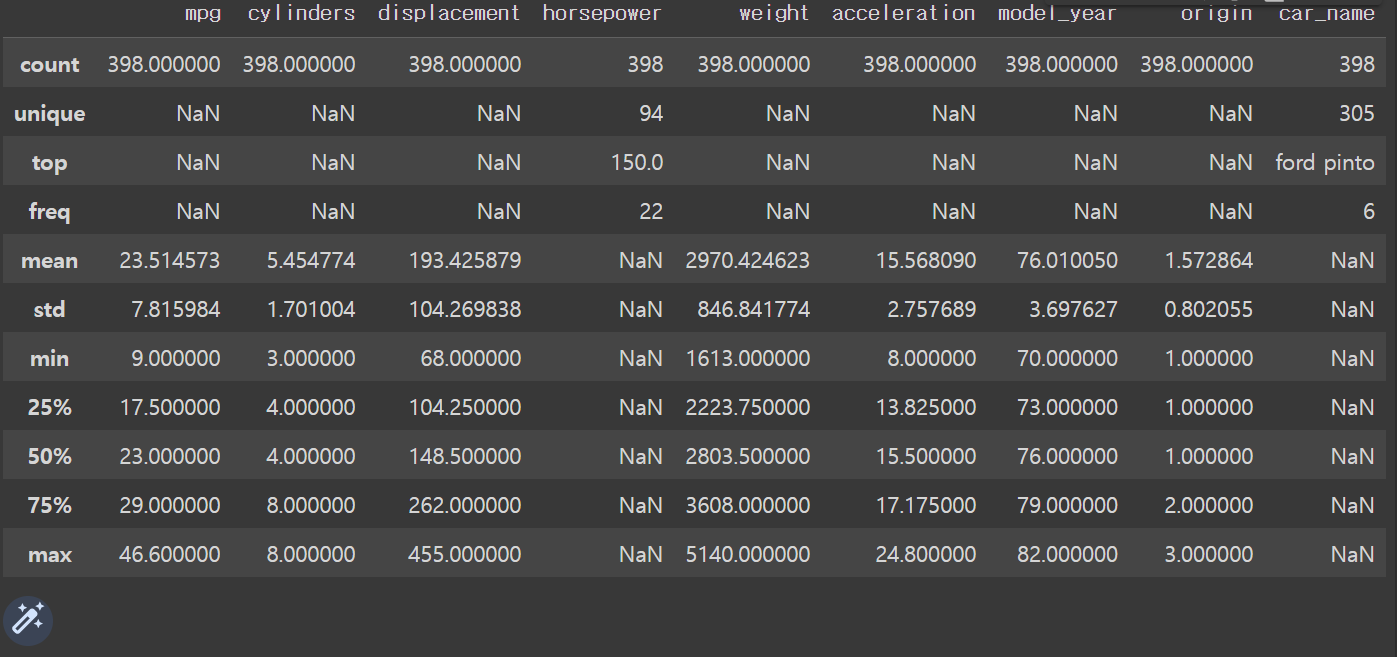The height and width of the screenshot is (657, 1397).
Task: Select the horsepower top value 150.0
Action: coord(637,162)
